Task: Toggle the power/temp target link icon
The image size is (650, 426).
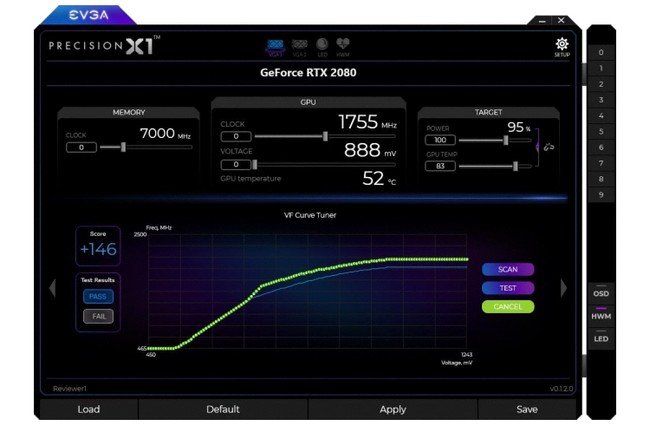Action: click(548, 147)
